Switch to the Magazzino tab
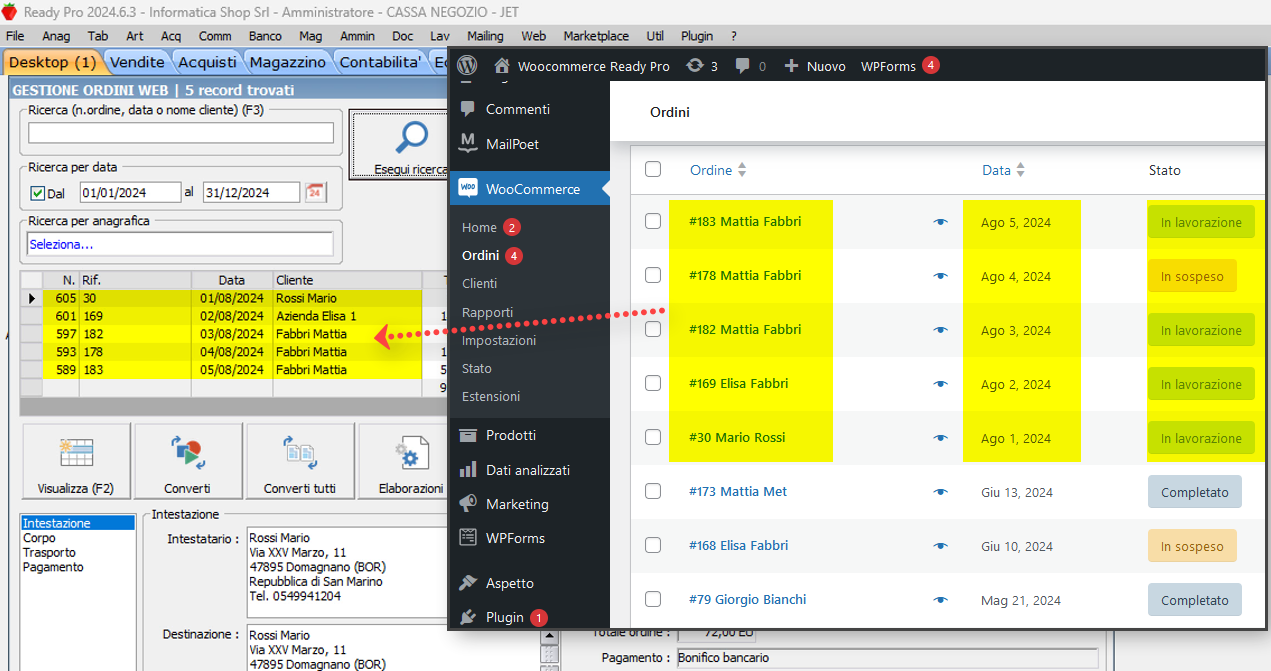This screenshot has height=671, width=1271. 288,62
